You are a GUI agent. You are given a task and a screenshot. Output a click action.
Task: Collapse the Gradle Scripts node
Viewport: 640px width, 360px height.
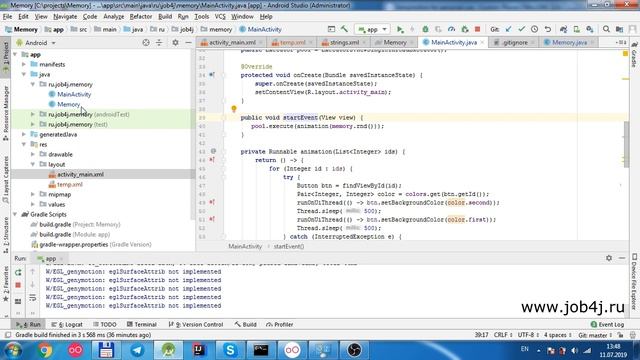point(15,214)
